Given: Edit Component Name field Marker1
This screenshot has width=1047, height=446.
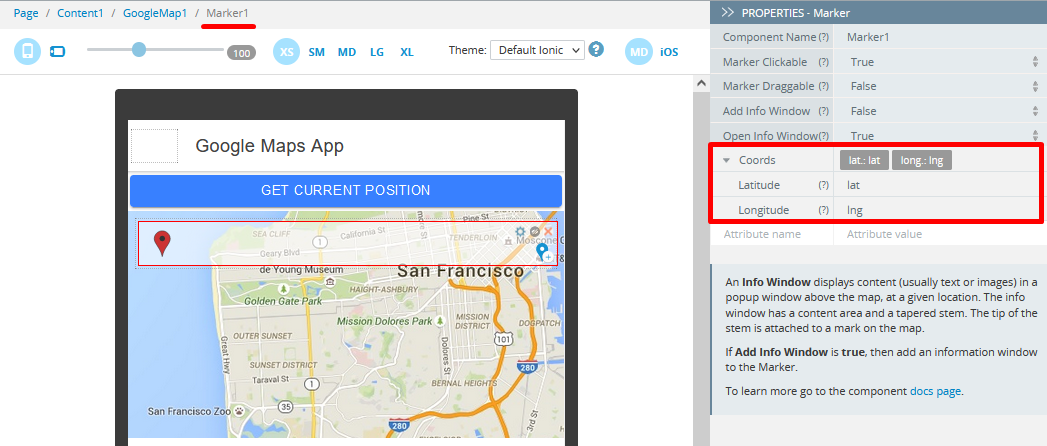Looking at the screenshot, I should point(941,37).
